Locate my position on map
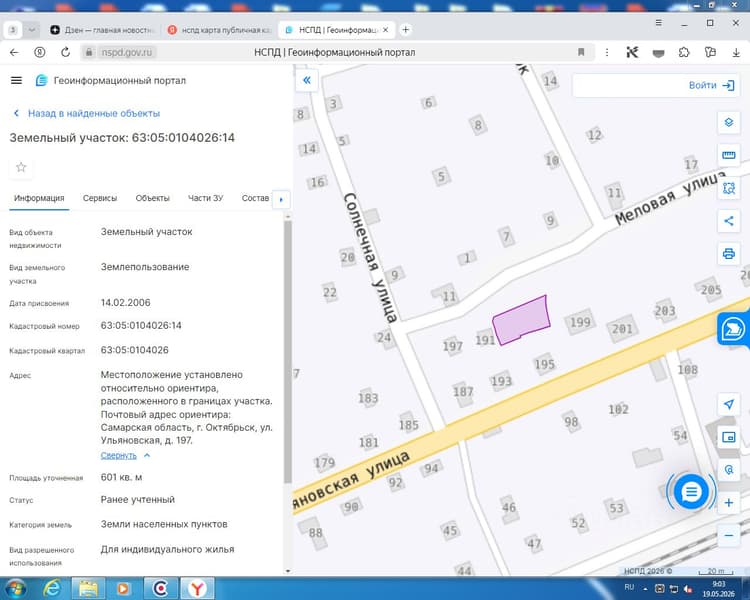The width and height of the screenshot is (750, 600). 728,404
